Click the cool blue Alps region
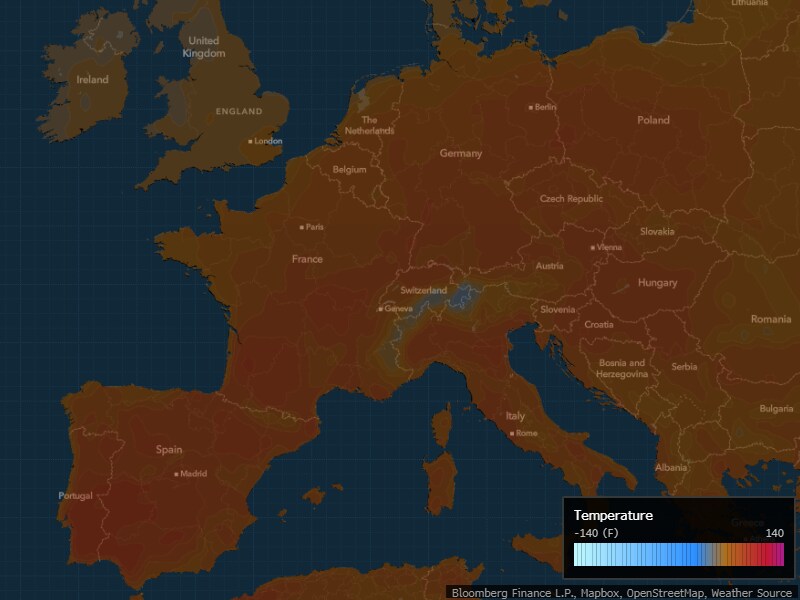Screen dimensions: 800x600 462,296
